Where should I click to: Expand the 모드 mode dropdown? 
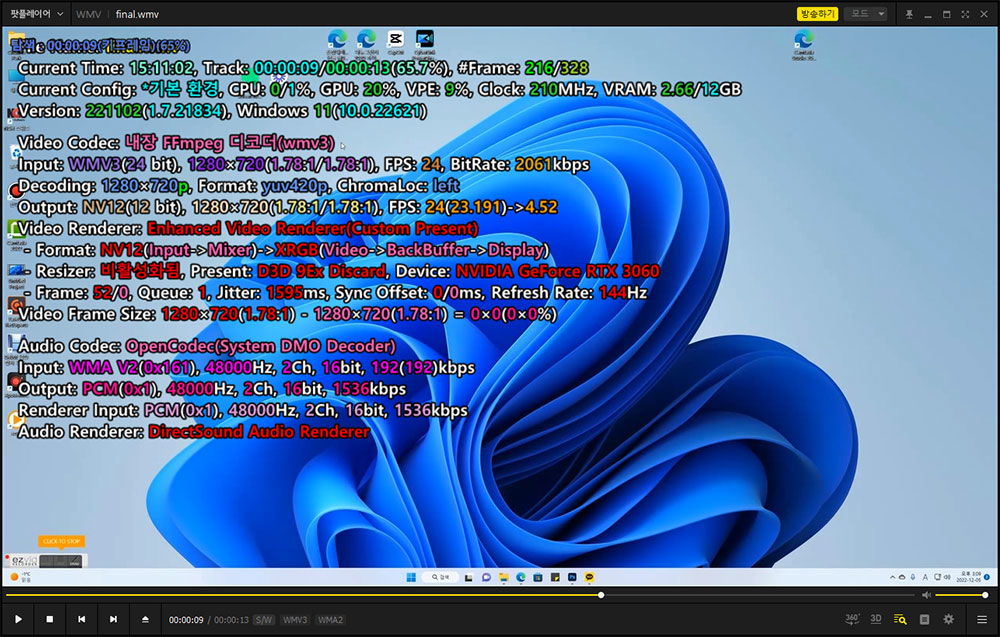point(865,13)
